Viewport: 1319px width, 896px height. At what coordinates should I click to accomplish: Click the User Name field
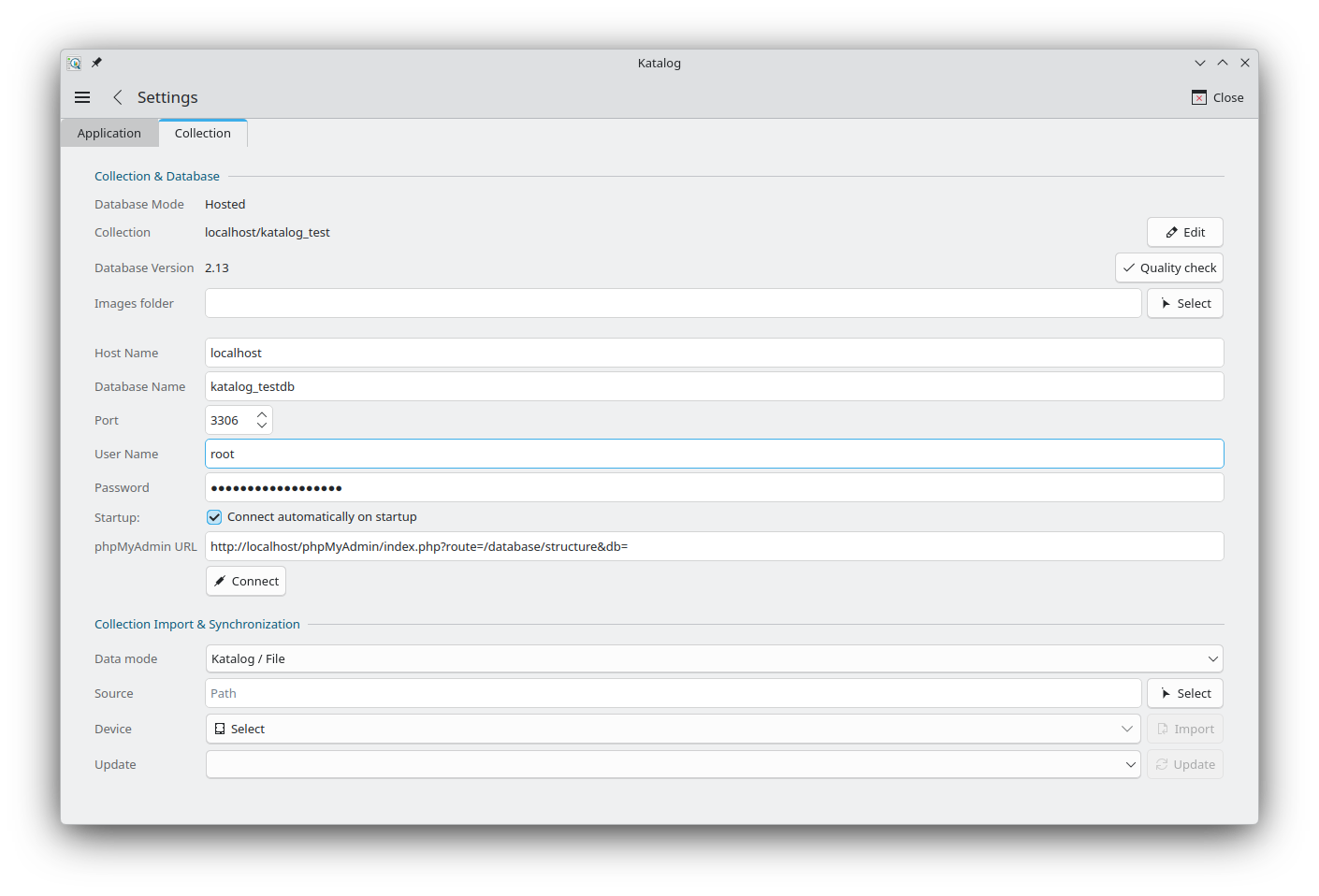click(715, 454)
